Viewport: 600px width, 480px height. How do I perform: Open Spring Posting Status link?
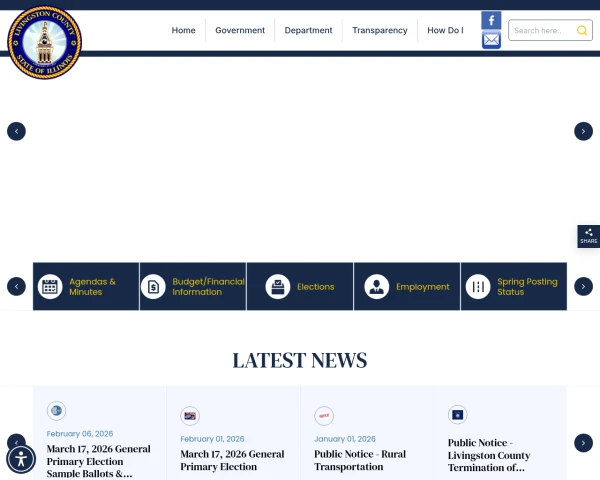click(527, 287)
